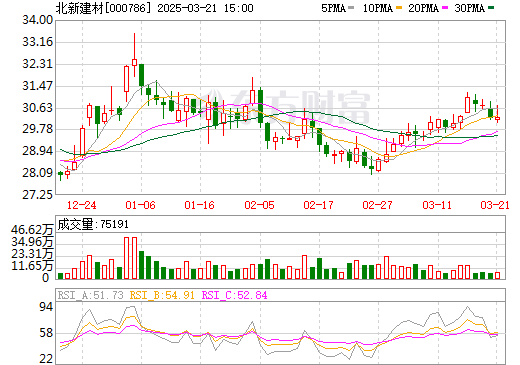Click the 28.94 price axis label
The width and height of the screenshot is (520, 365).
pos(38,151)
